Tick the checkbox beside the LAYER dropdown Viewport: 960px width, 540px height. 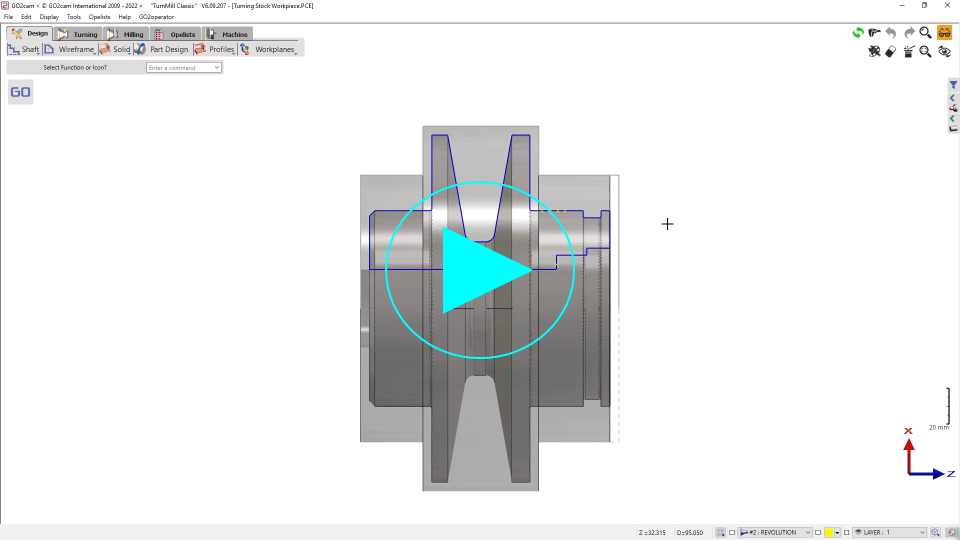(847, 533)
